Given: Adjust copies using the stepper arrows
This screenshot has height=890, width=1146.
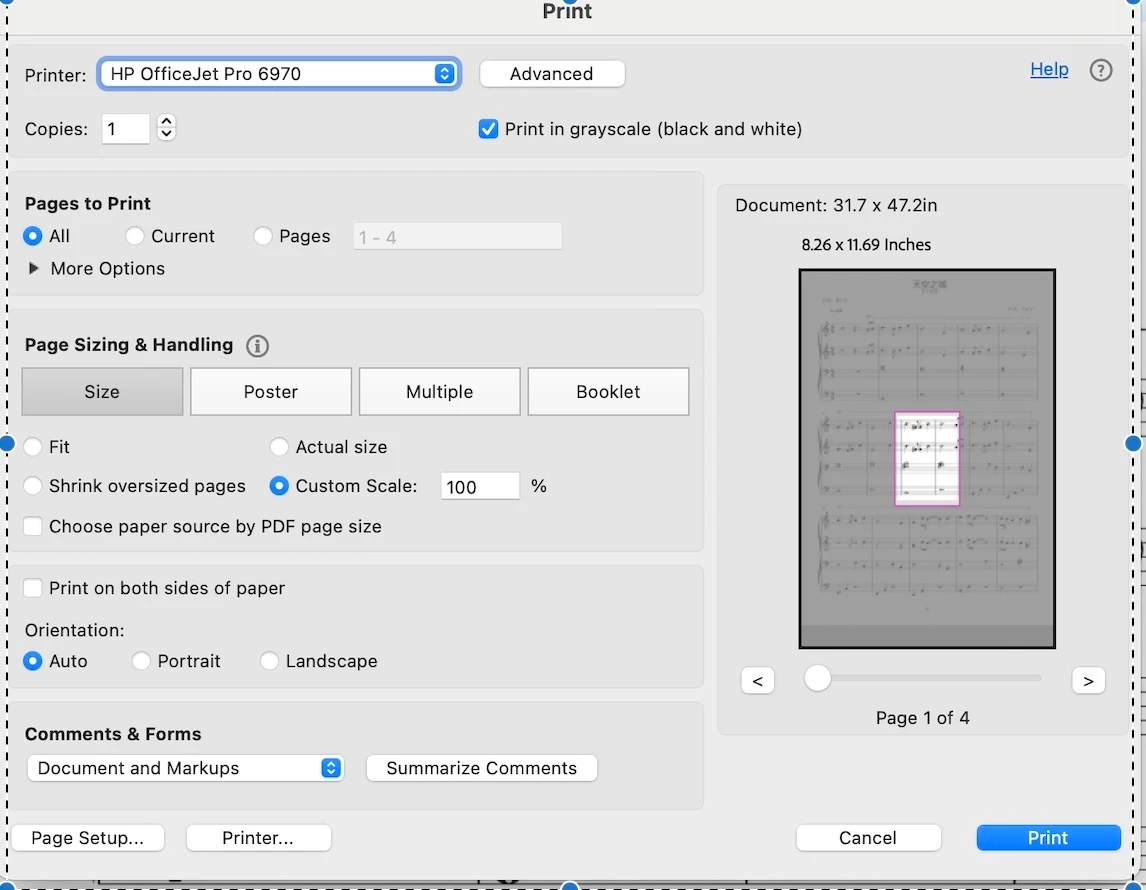Looking at the screenshot, I should [167, 128].
